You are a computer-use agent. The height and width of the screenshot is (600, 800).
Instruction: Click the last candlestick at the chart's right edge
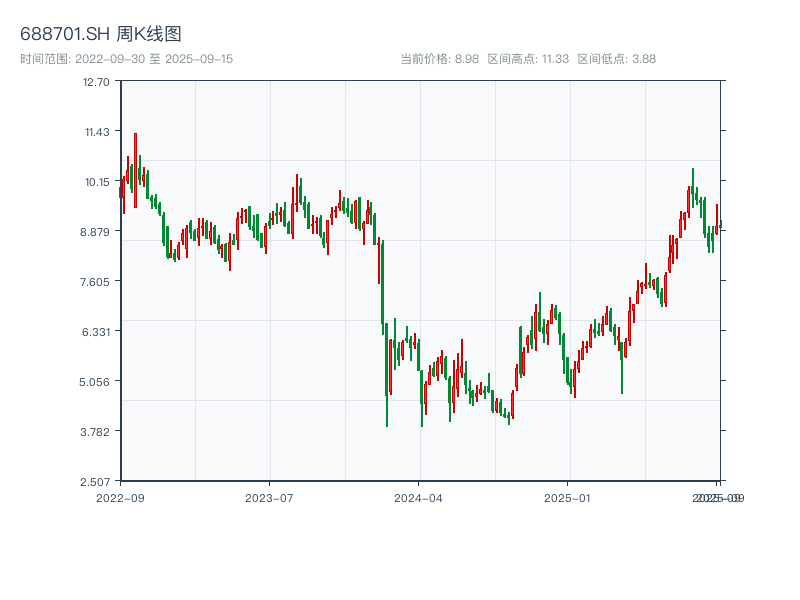[719, 224]
